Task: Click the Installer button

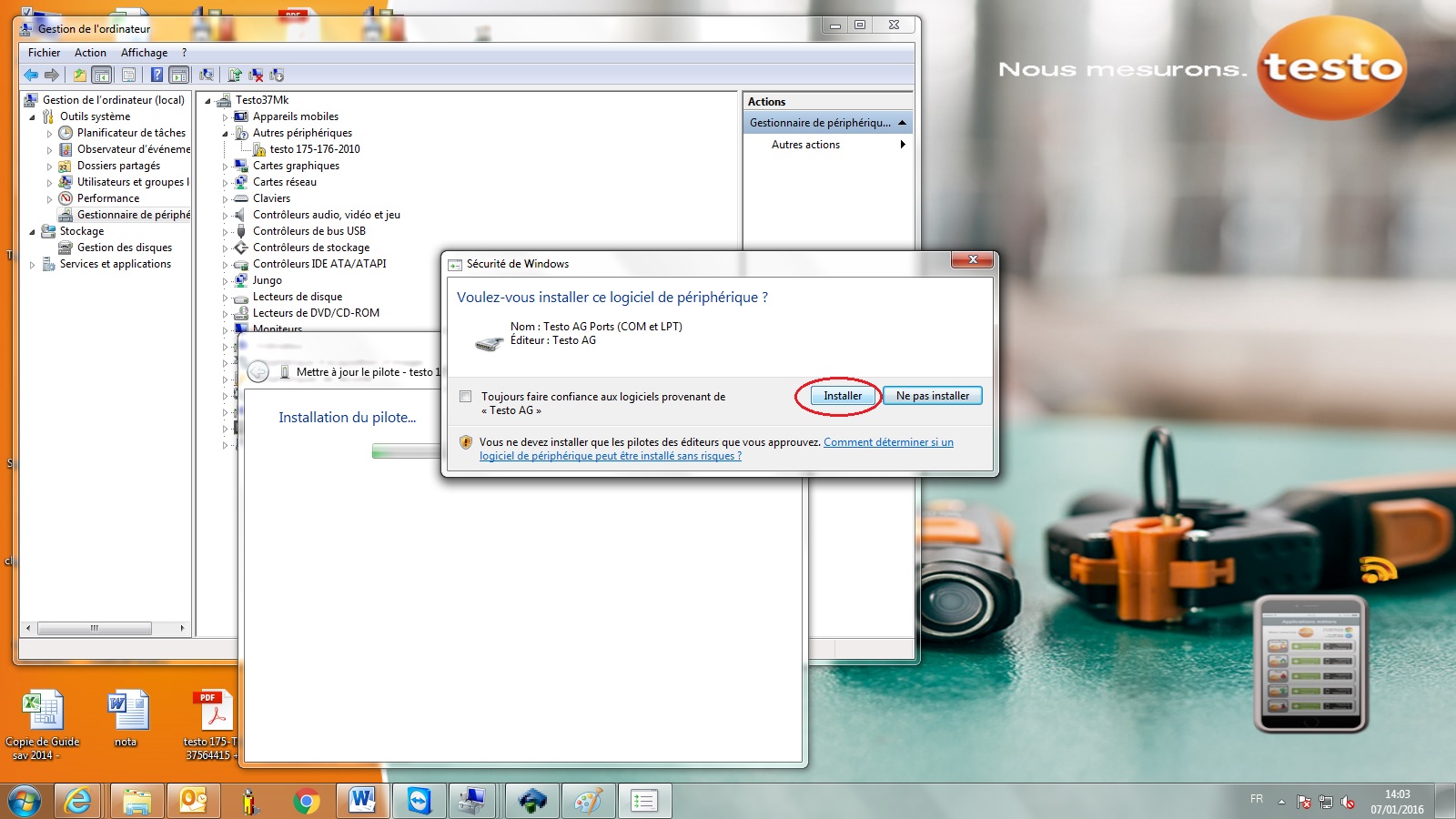Action: [843, 396]
